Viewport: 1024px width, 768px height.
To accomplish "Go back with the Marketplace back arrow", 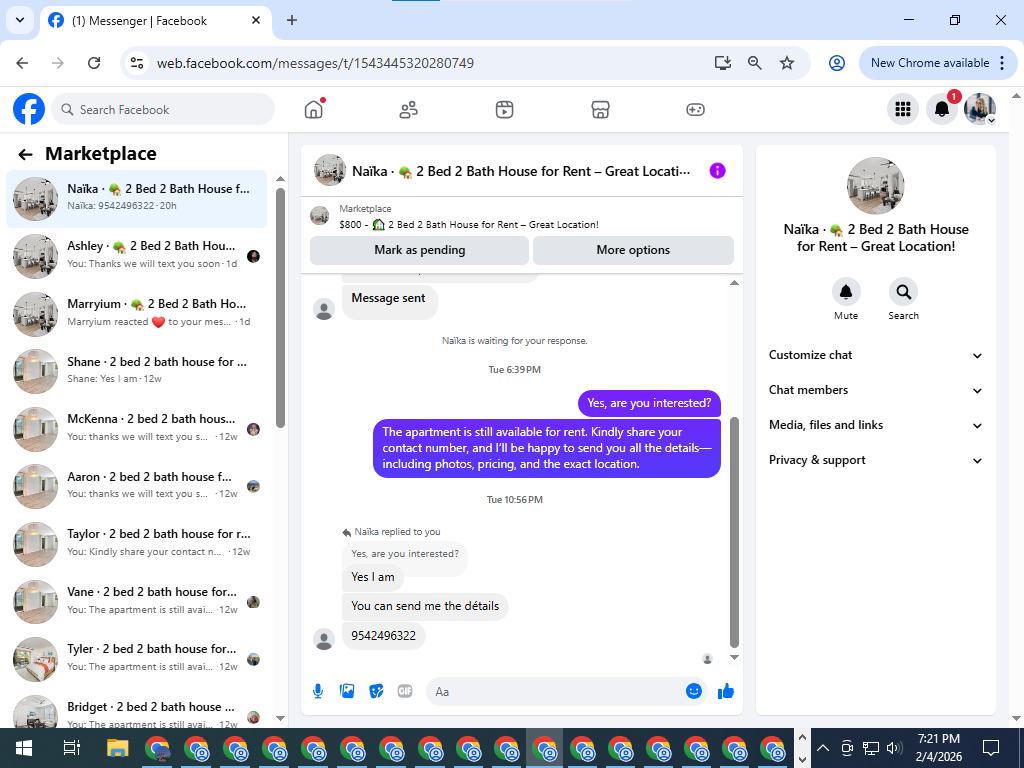I will tap(25, 154).
